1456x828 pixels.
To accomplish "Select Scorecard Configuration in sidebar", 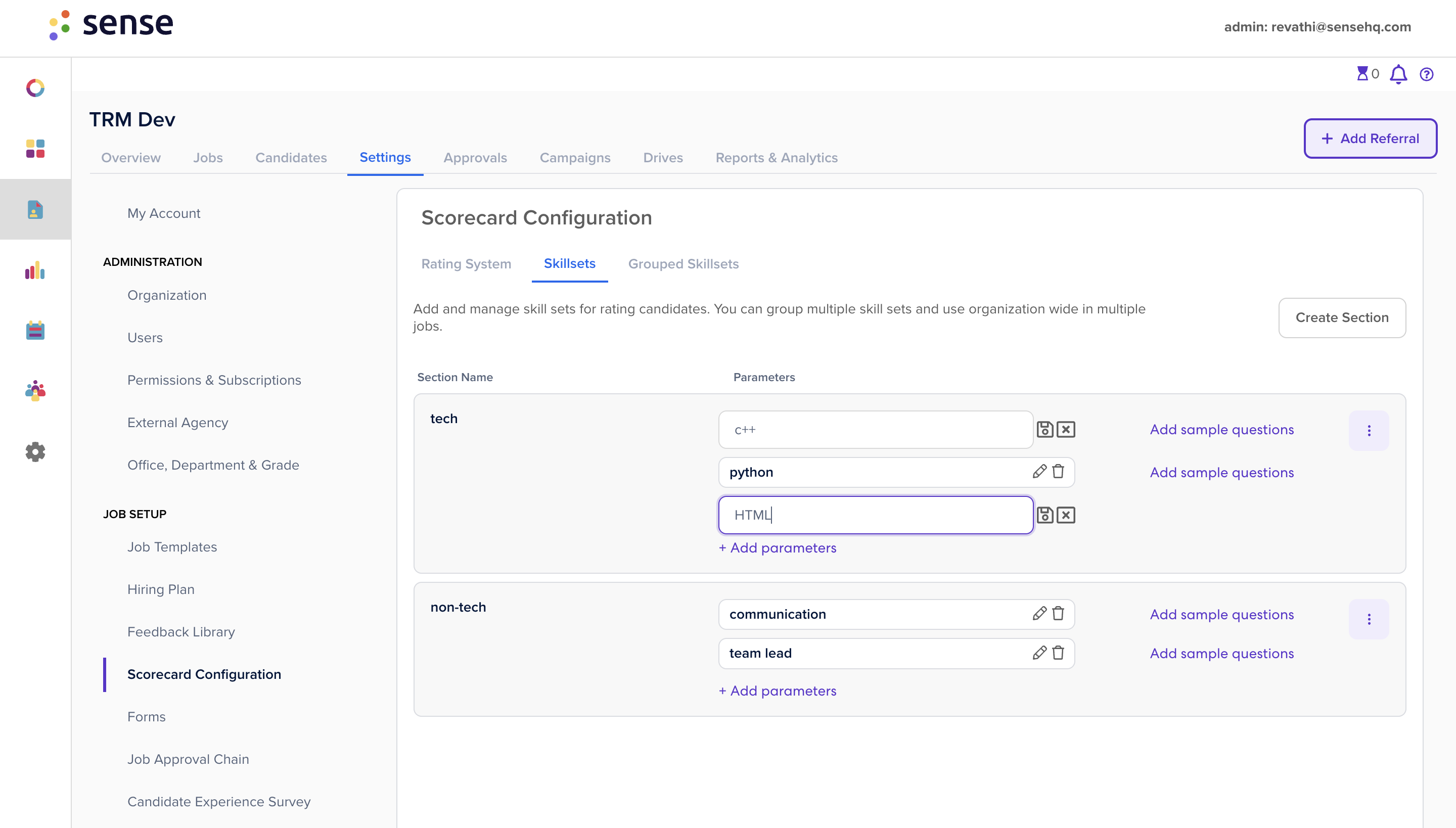I will [204, 674].
